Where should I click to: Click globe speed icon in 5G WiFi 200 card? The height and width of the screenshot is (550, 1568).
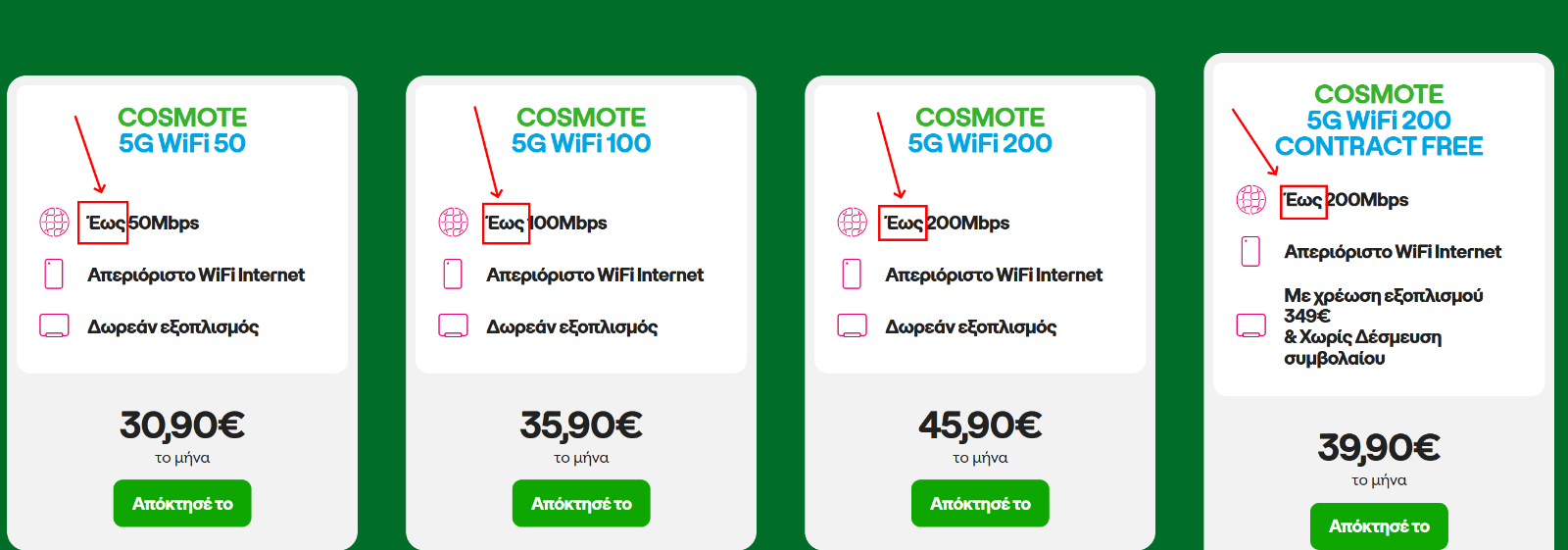852,223
